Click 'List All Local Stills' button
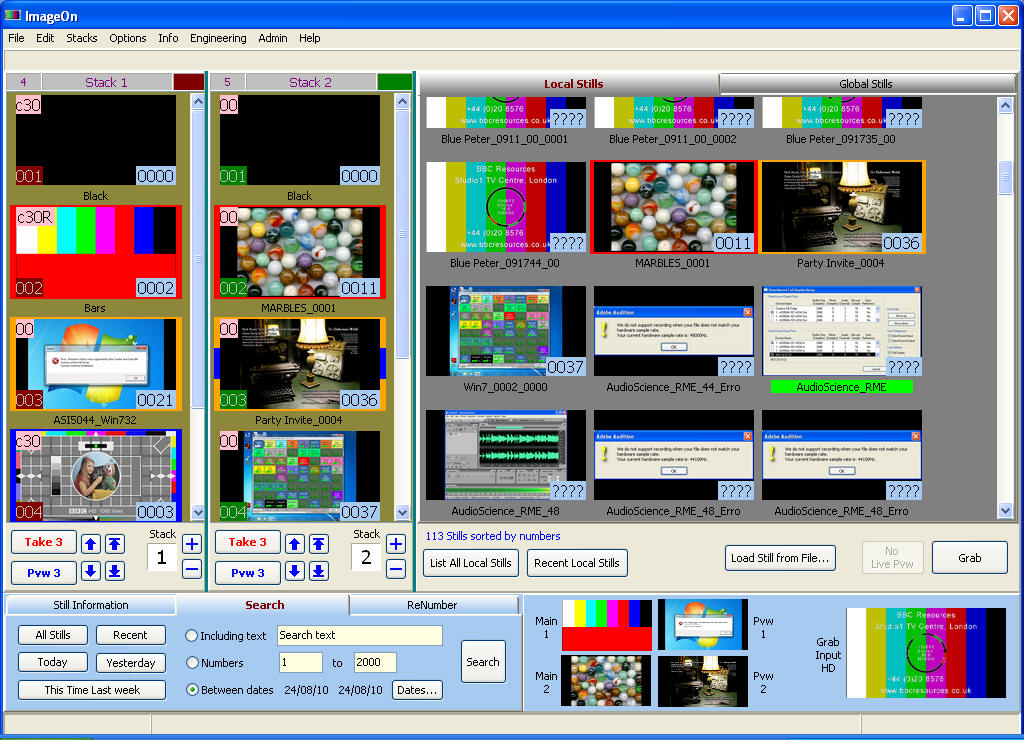 [x=470, y=563]
